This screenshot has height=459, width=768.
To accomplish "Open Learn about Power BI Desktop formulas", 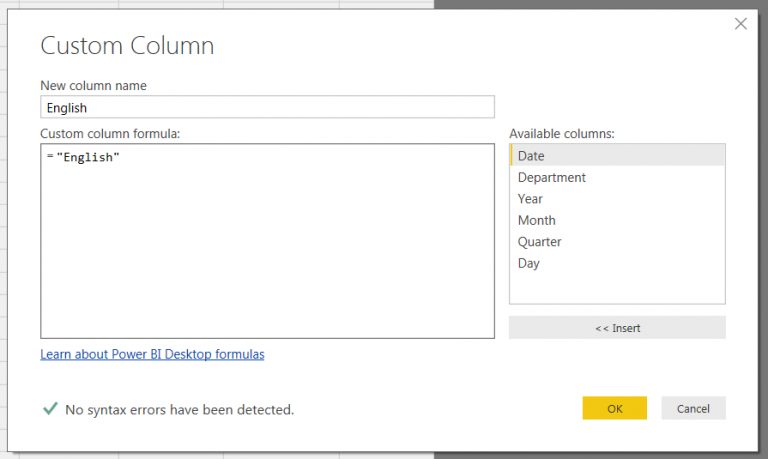I will point(152,354).
